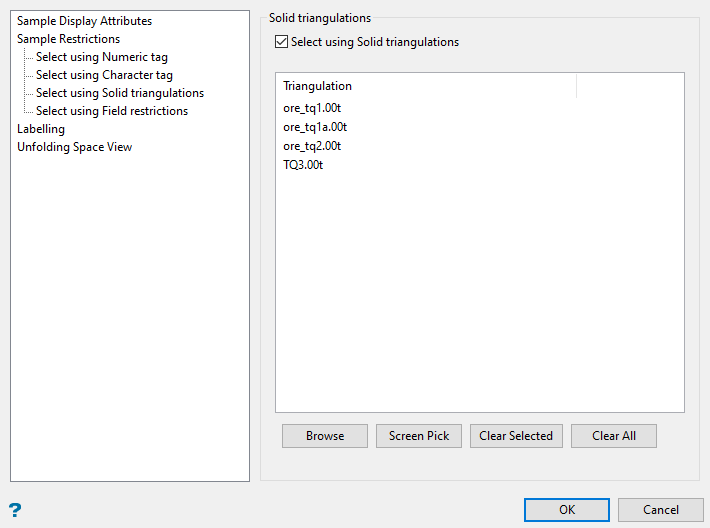Highlight the TQ3.00t triangulation row
Image resolution: width=710 pixels, height=528 pixels.
click(x=303, y=165)
